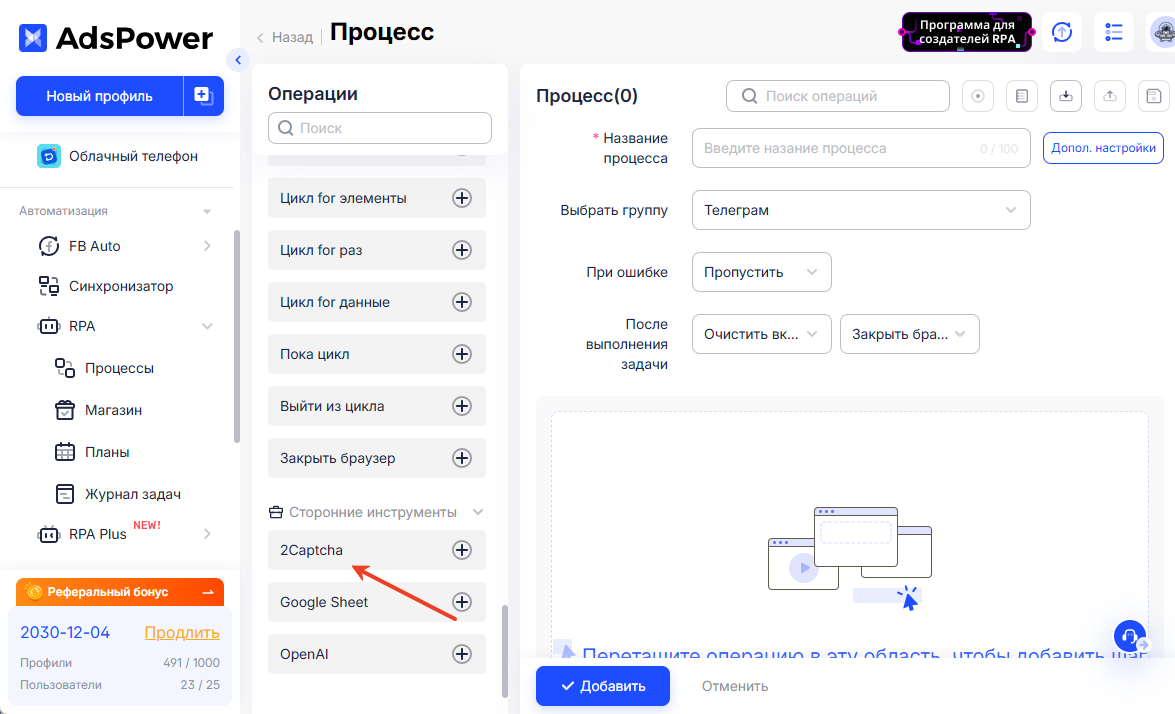Click the Название процесса input field
Screen dimensions: 1175x714
pos(861,148)
